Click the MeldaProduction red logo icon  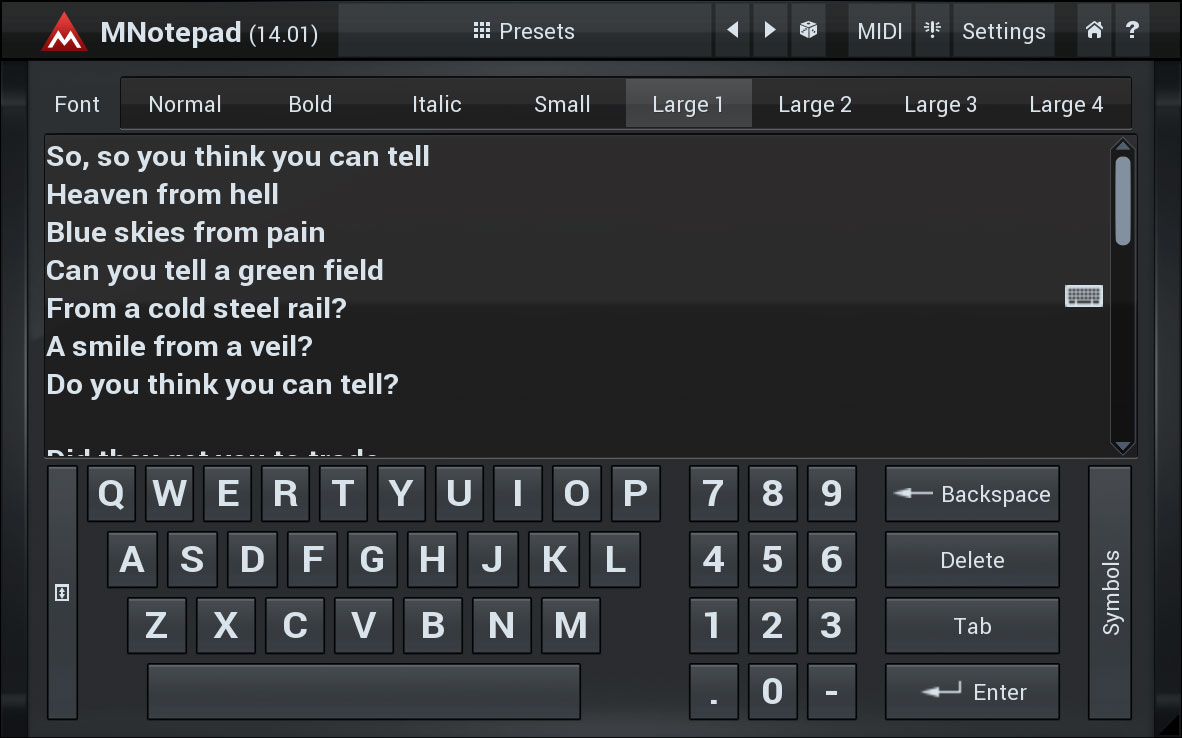pos(64,32)
